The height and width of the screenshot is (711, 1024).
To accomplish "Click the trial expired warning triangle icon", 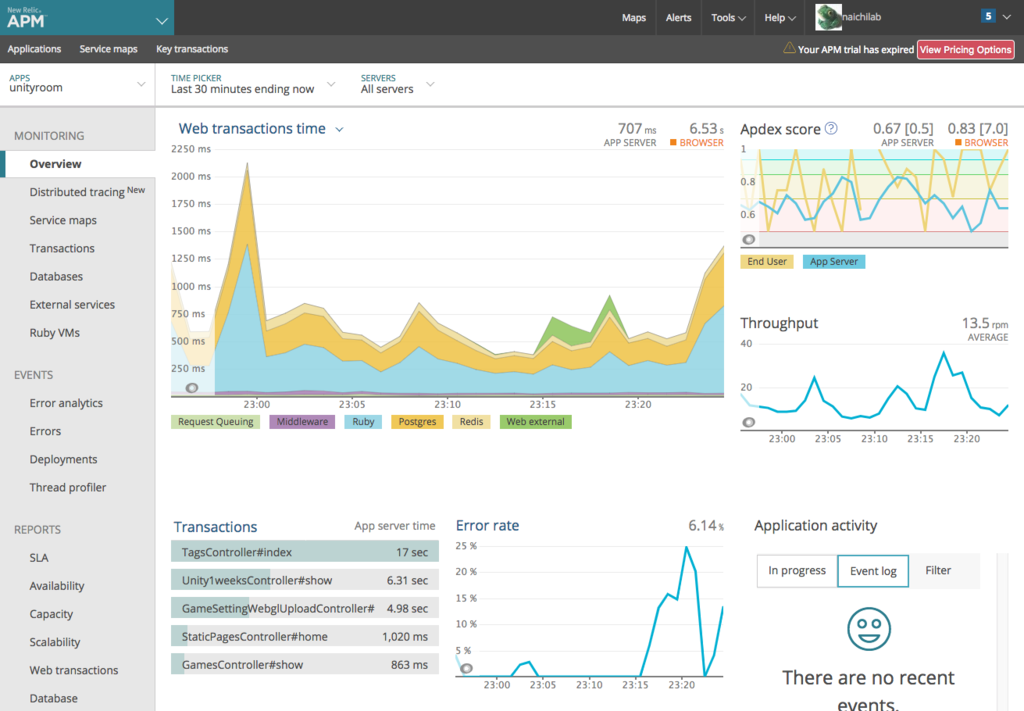I will coord(789,48).
